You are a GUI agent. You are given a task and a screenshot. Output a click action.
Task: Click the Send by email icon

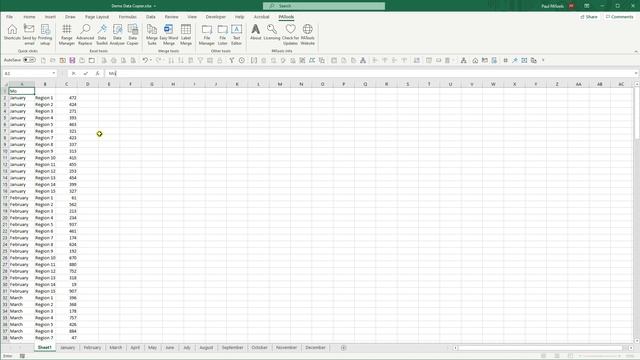(x=29, y=34)
